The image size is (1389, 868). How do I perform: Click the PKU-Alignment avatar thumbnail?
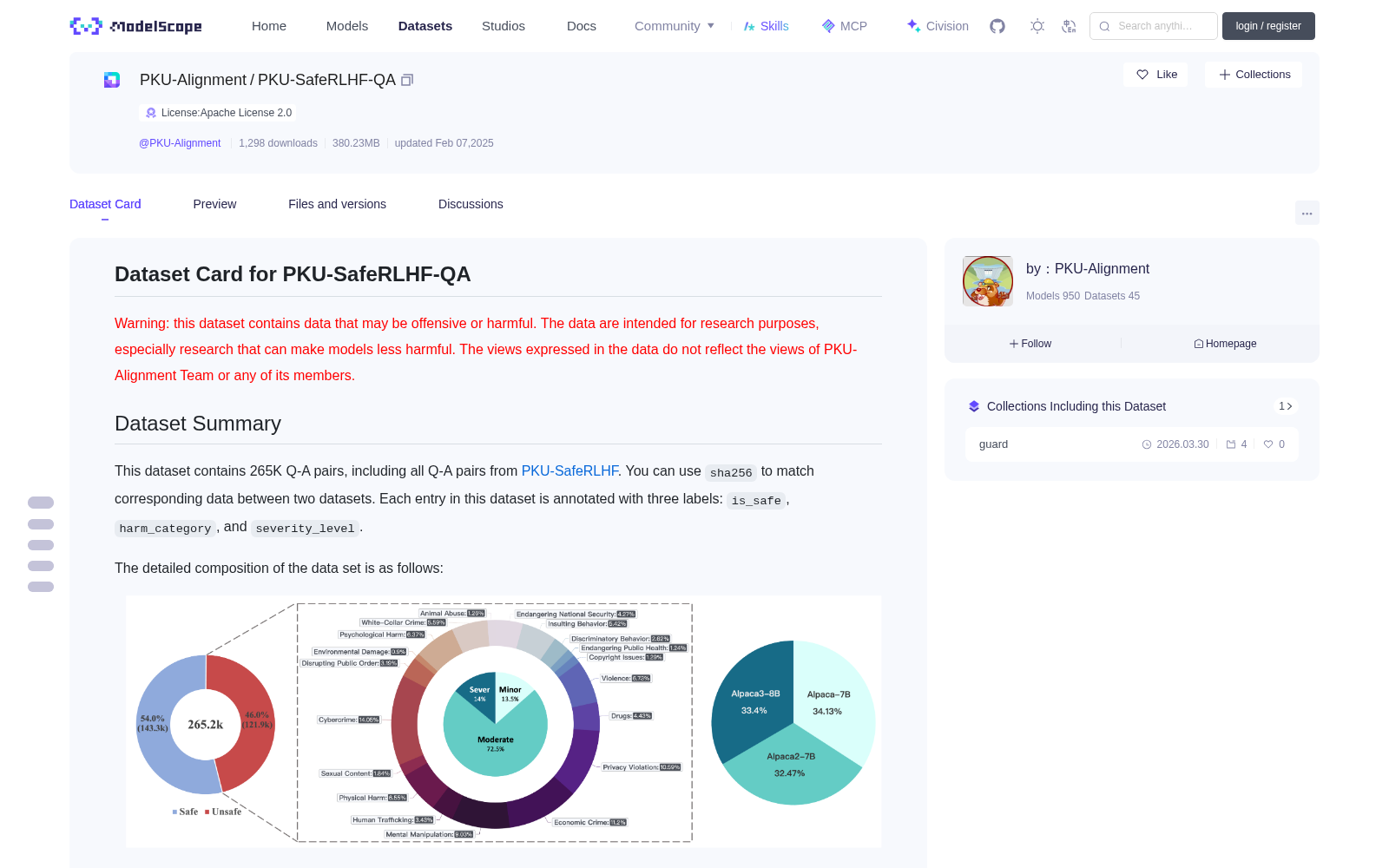pyautogui.click(x=988, y=281)
